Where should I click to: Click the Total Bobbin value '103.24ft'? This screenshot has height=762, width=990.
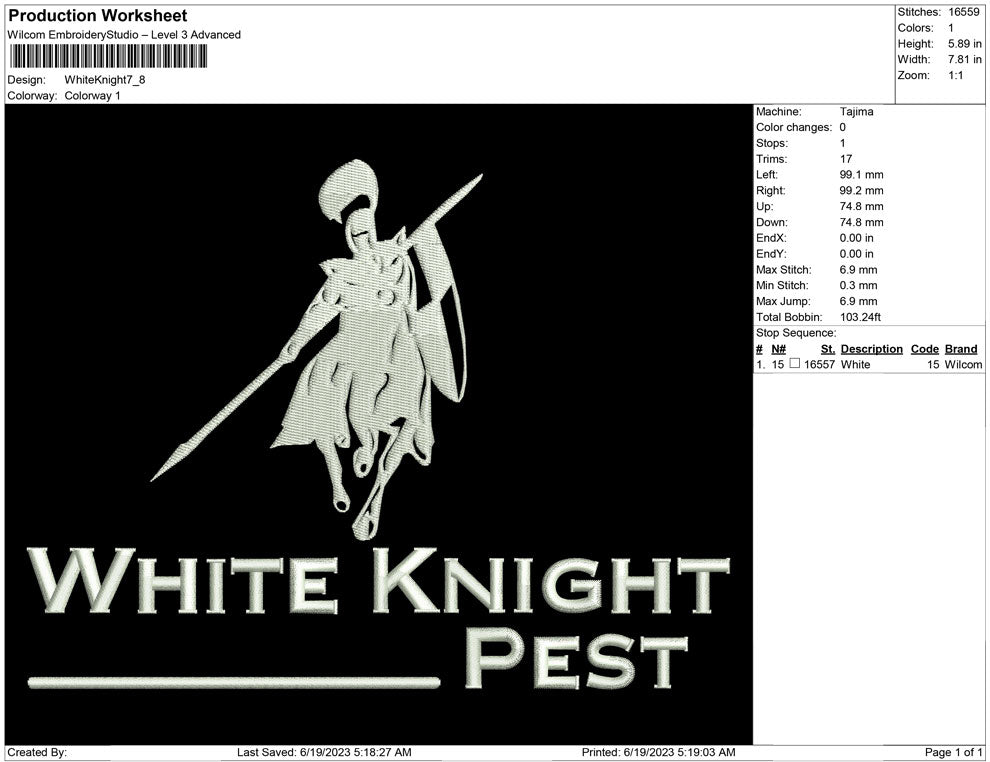click(860, 317)
